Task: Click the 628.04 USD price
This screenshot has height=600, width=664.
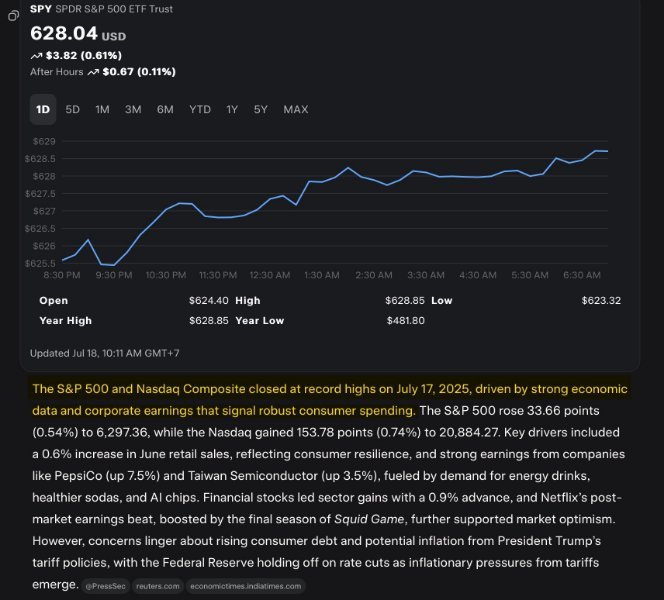Action: click(x=78, y=33)
